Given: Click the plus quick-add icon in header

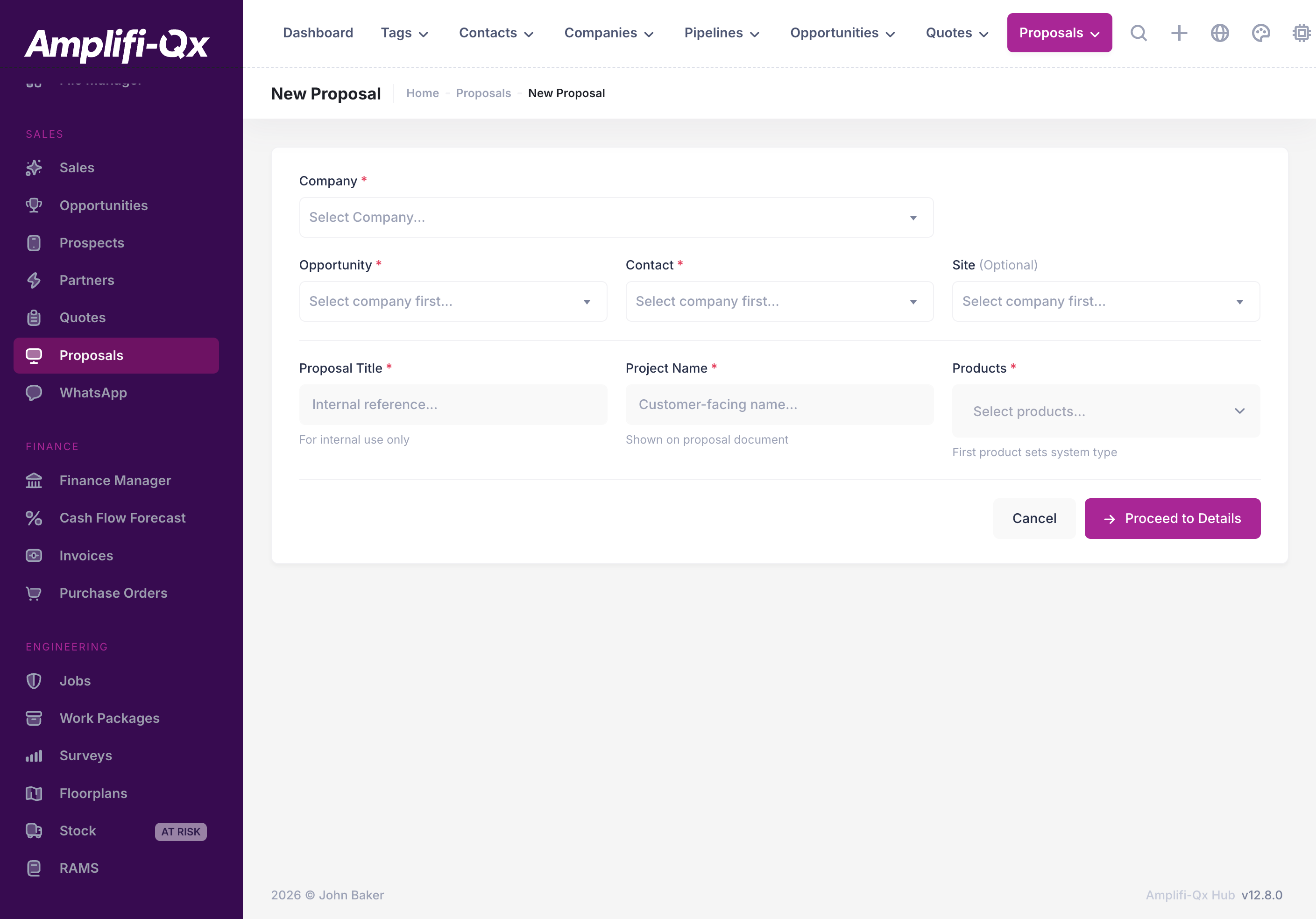Looking at the screenshot, I should click(1179, 33).
